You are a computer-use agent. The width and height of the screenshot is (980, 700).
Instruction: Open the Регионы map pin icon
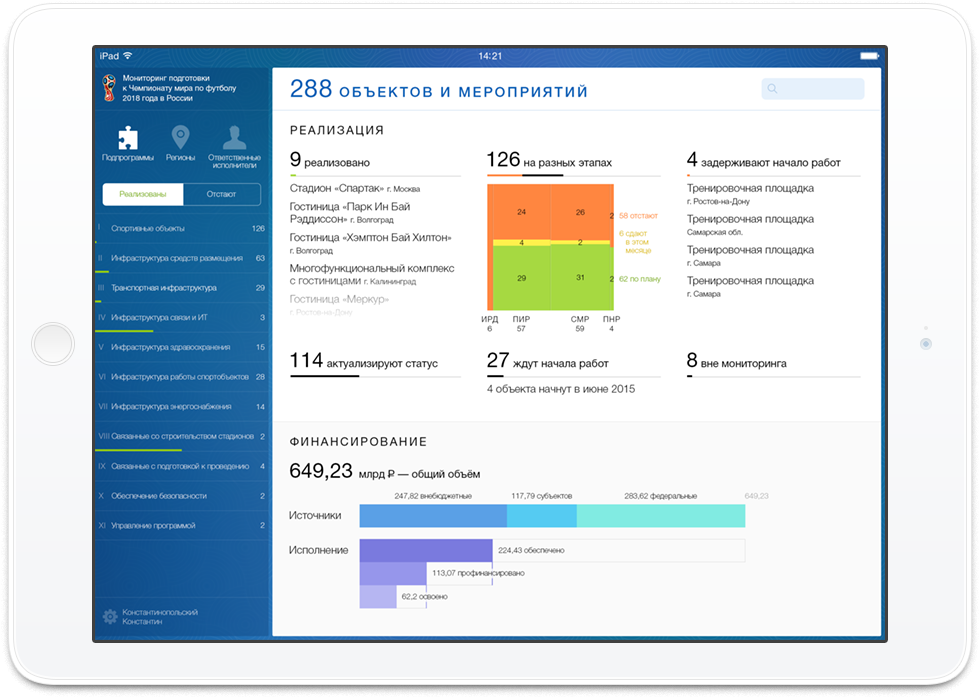180,138
